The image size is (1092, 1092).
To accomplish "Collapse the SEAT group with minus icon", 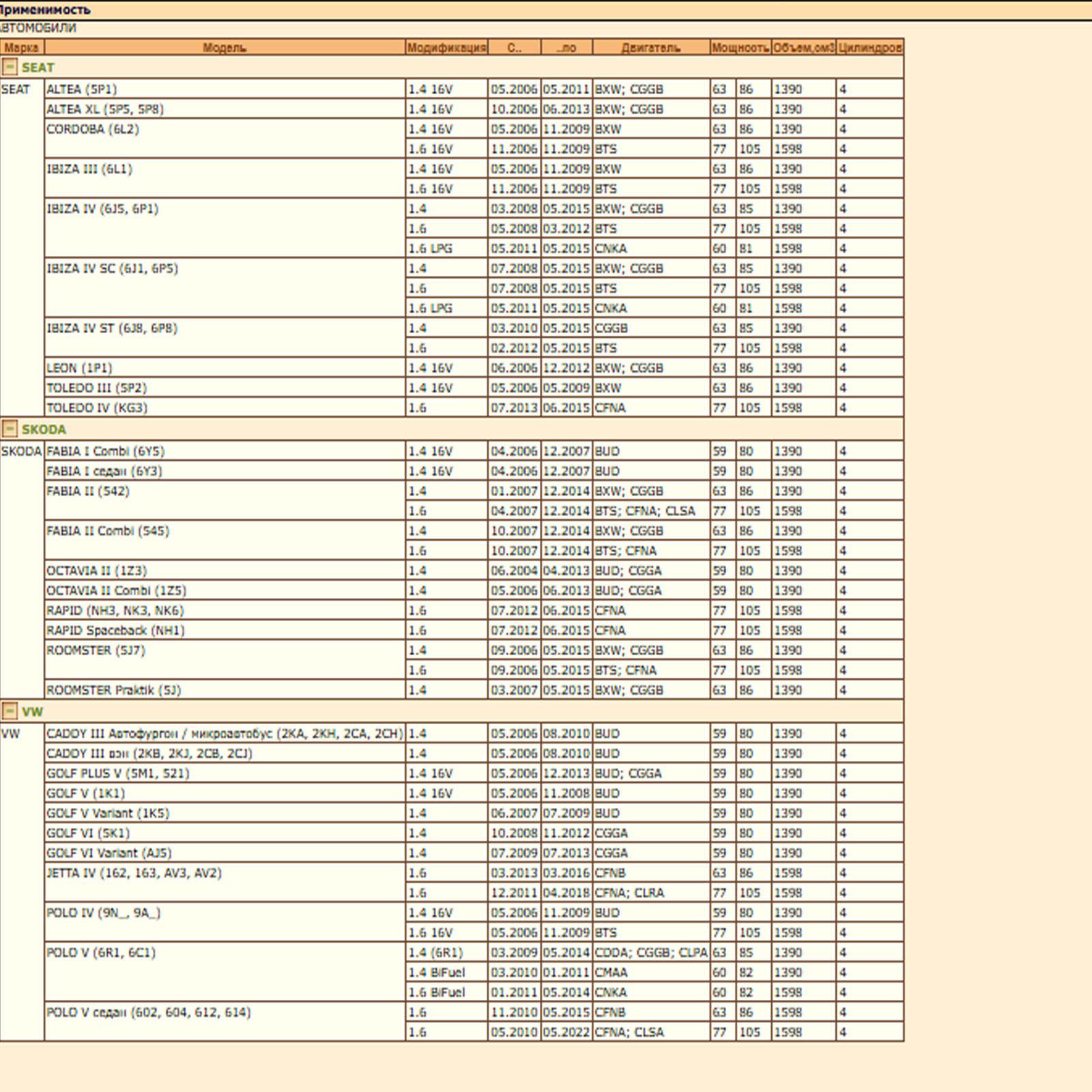I will point(10,67).
